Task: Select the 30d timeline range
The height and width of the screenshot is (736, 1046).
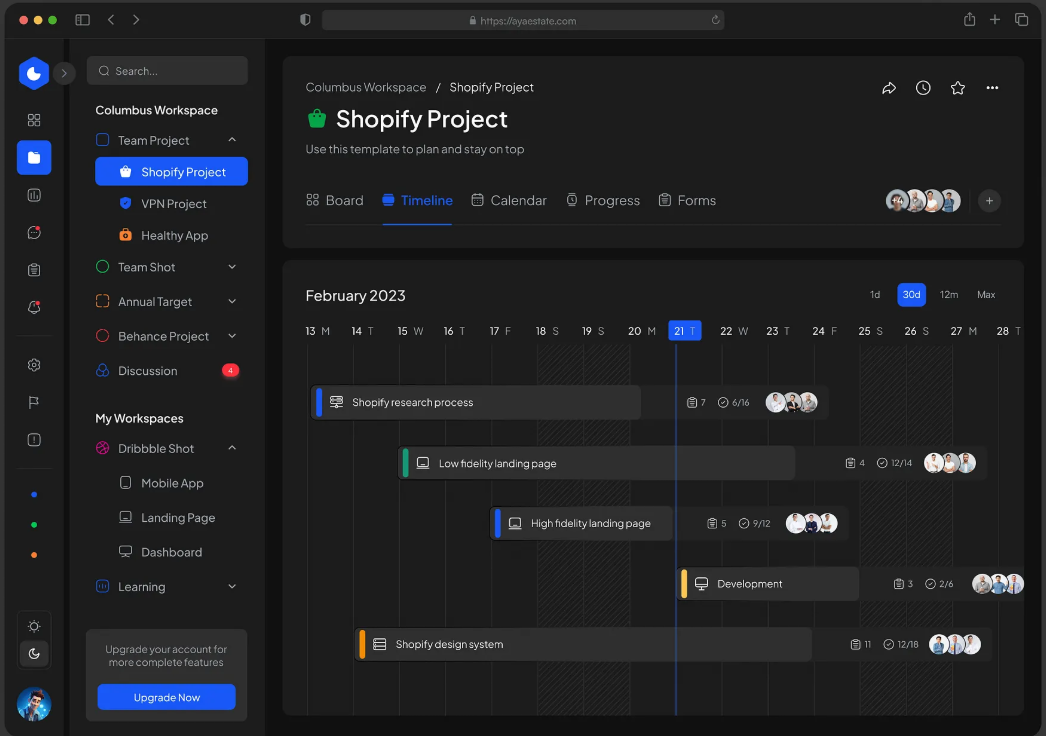Action: [x=911, y=295]
